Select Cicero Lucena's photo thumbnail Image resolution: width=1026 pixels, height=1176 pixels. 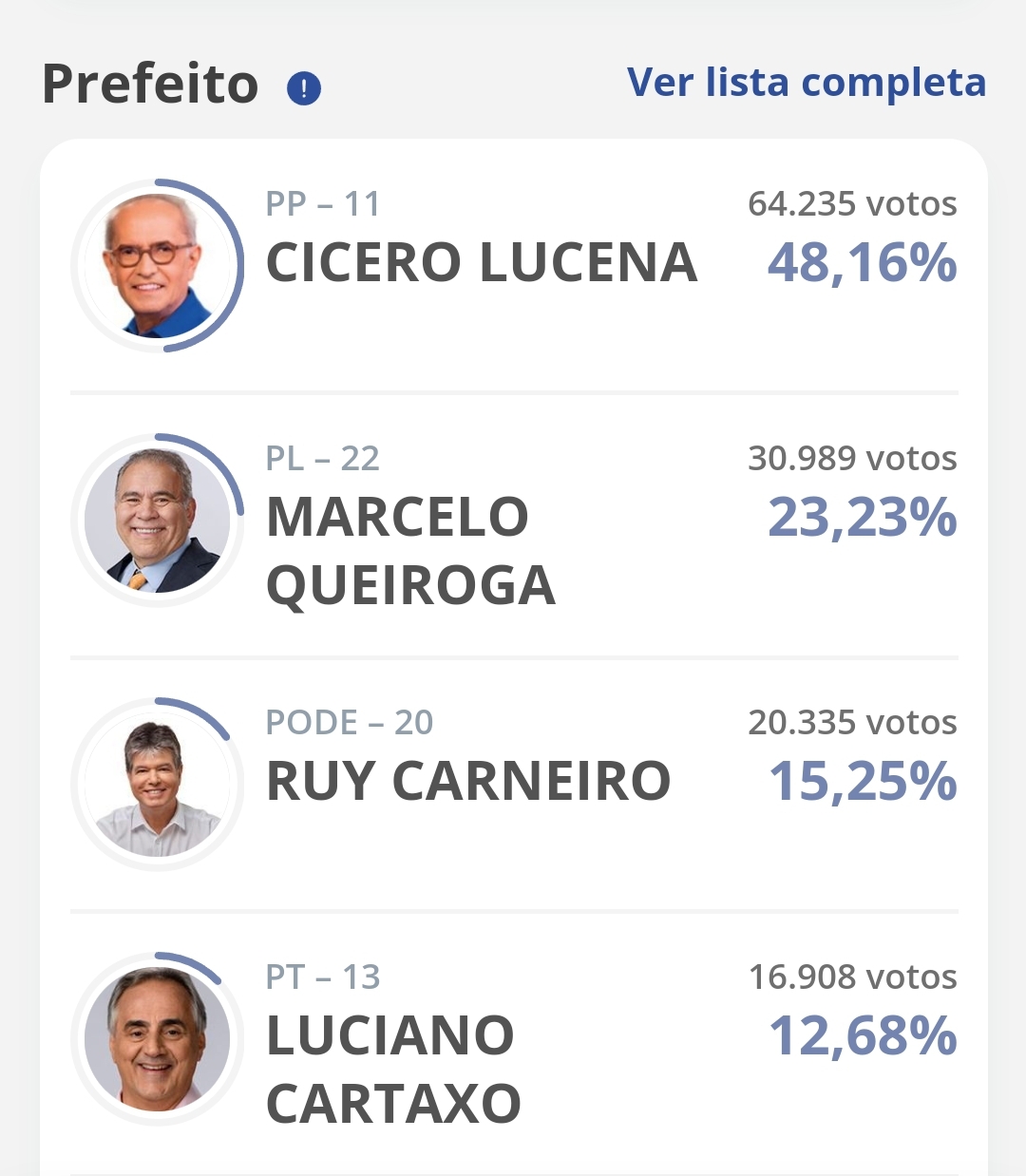158,265
